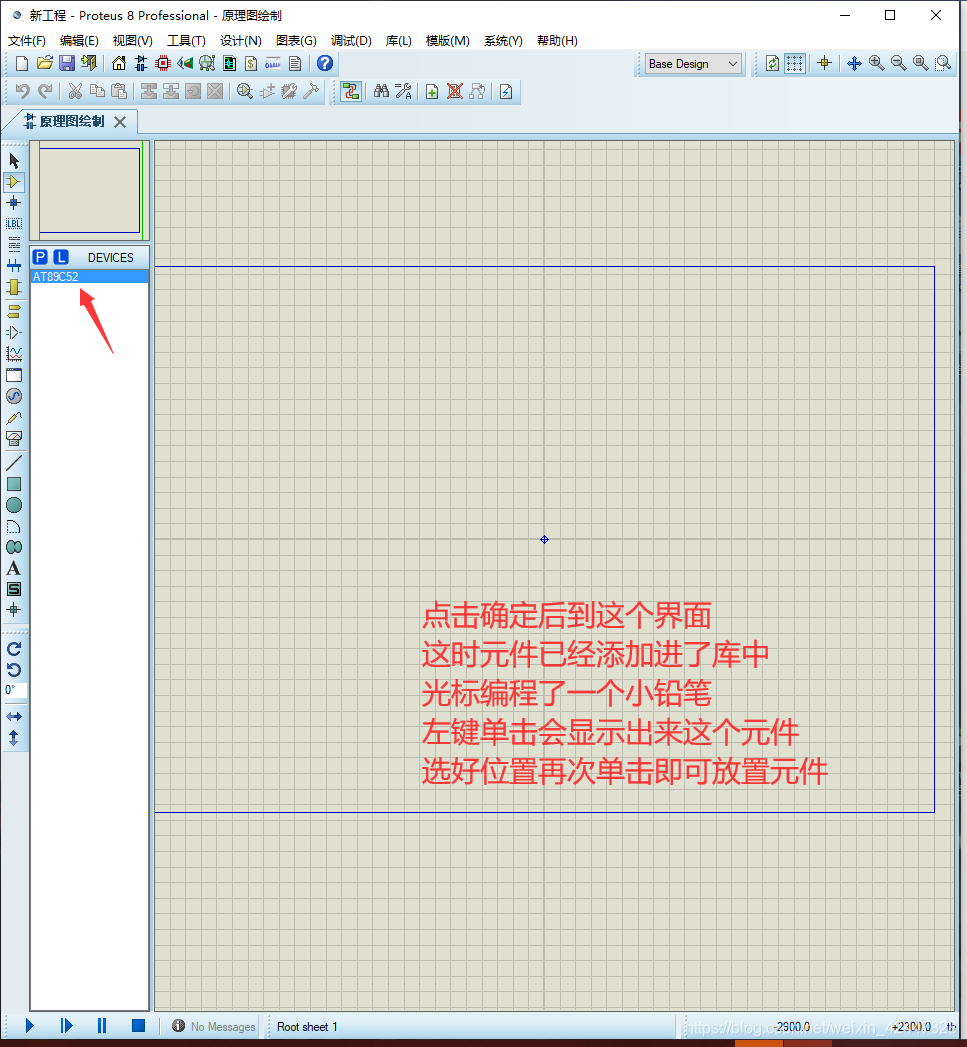Close the 原理图绘制 tab
This screenshot has height=1047, width=967.
click(x=120, y=122)
